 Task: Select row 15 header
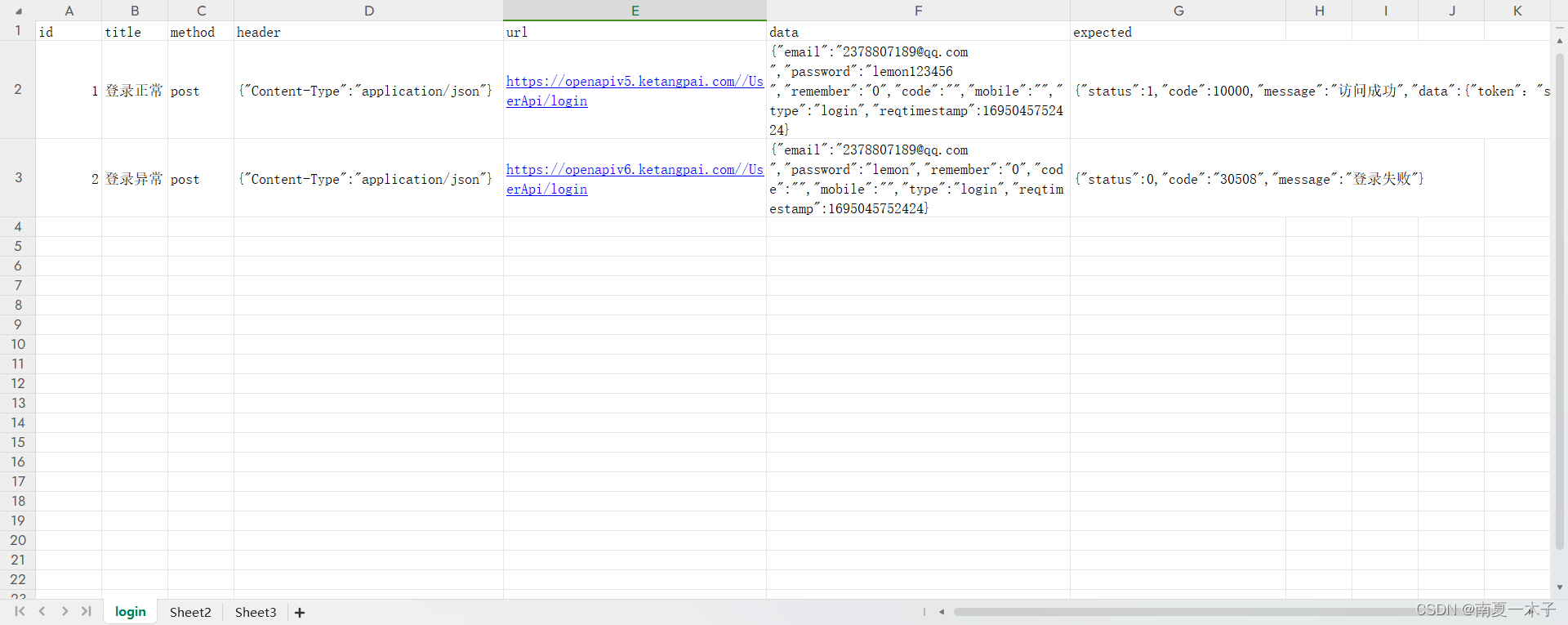click(18, 443)
